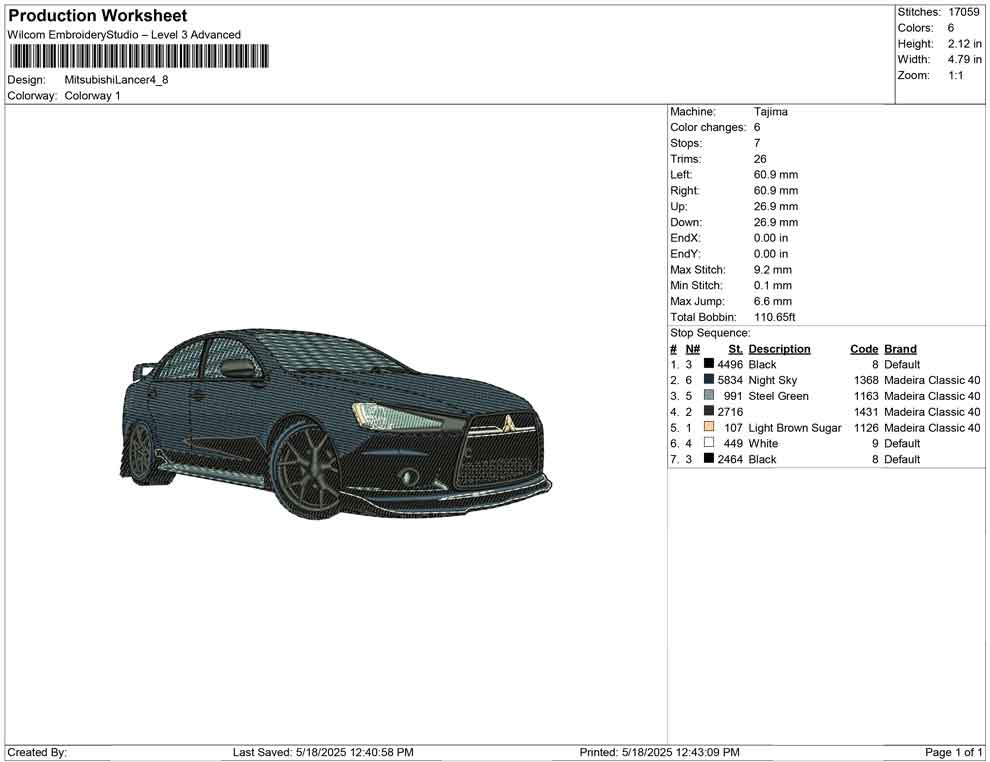
Task: Click the rear spoiler of the car
Action: [x=144, y=370]
